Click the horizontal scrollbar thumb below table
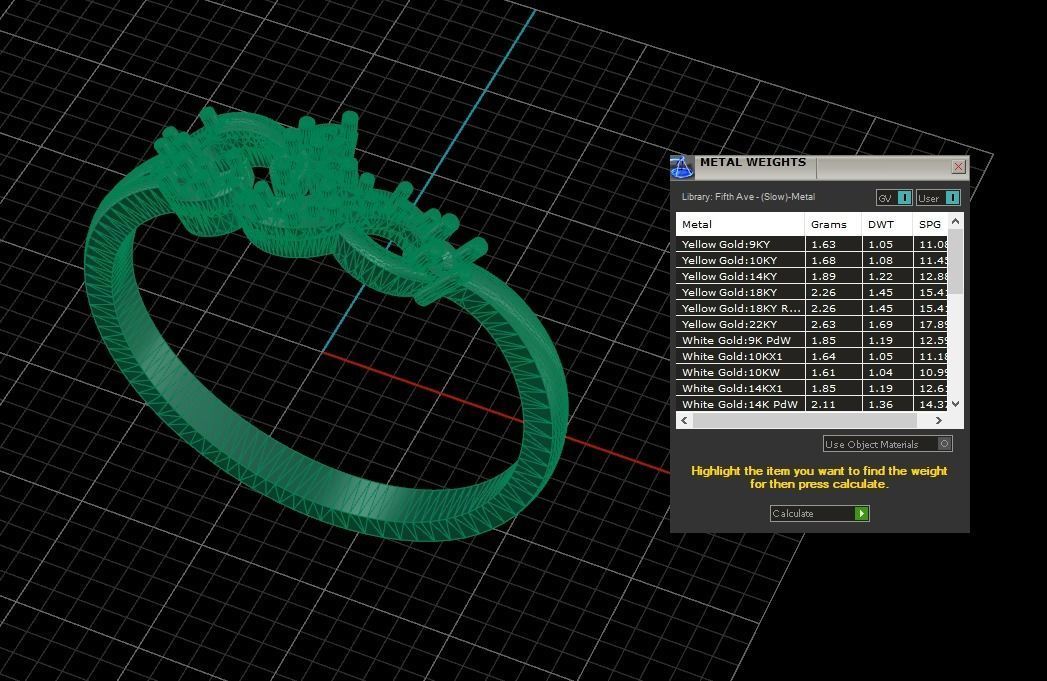1047x681 pixels. tap(805, 421)
